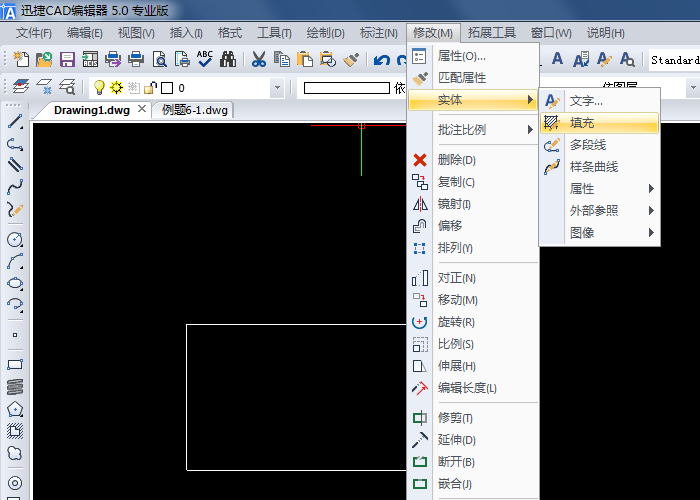Choose 填充 from the 实体 submenu
700x500 pixels.
(x=599, y=123)
